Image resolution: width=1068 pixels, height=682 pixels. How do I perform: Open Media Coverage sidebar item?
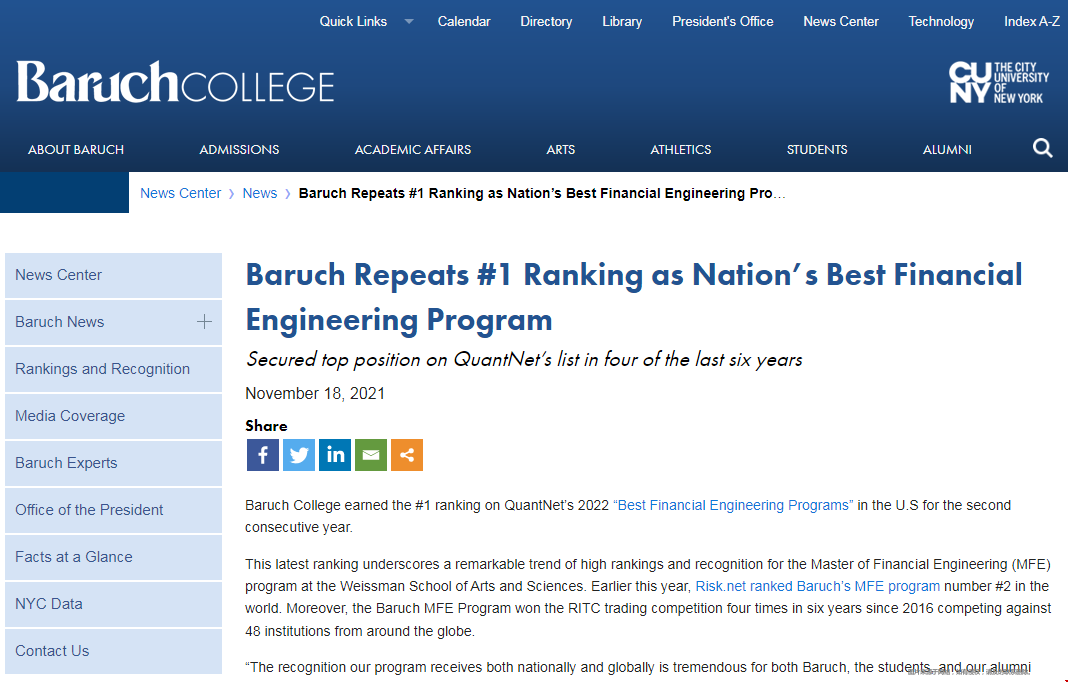113,416
